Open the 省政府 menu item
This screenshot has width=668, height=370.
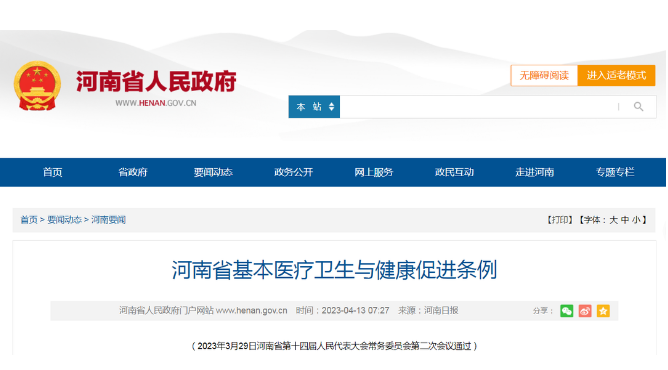click(132, 172)
